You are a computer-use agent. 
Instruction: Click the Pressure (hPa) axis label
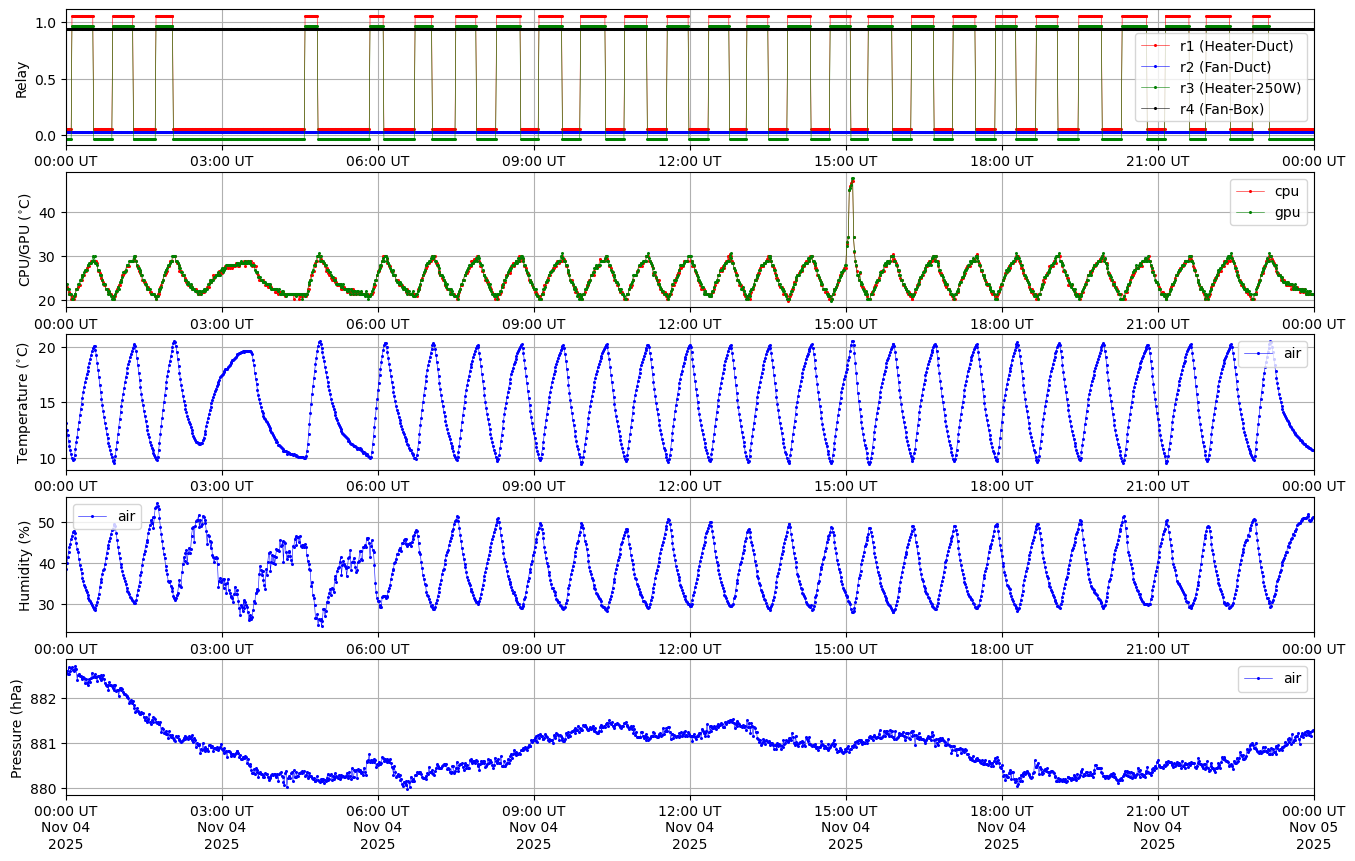click(17, 728)
